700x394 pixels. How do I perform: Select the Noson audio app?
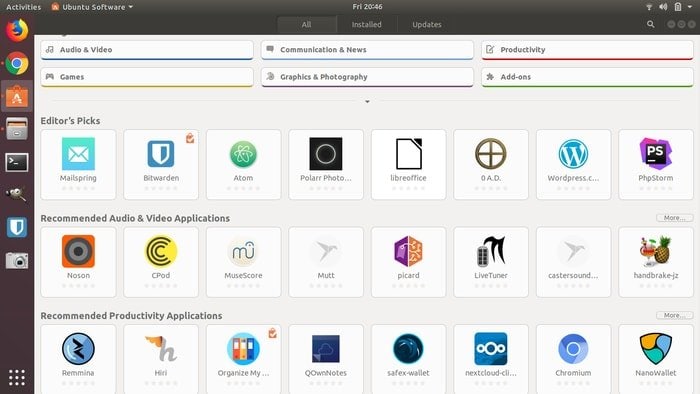tap(78, 262)
